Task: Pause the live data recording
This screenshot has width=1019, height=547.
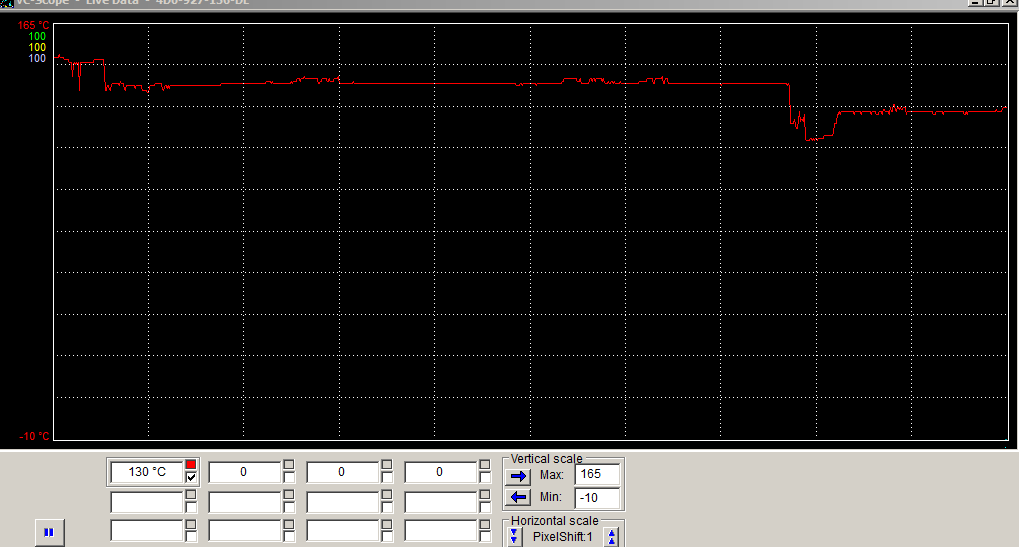Action: (48, 533)
